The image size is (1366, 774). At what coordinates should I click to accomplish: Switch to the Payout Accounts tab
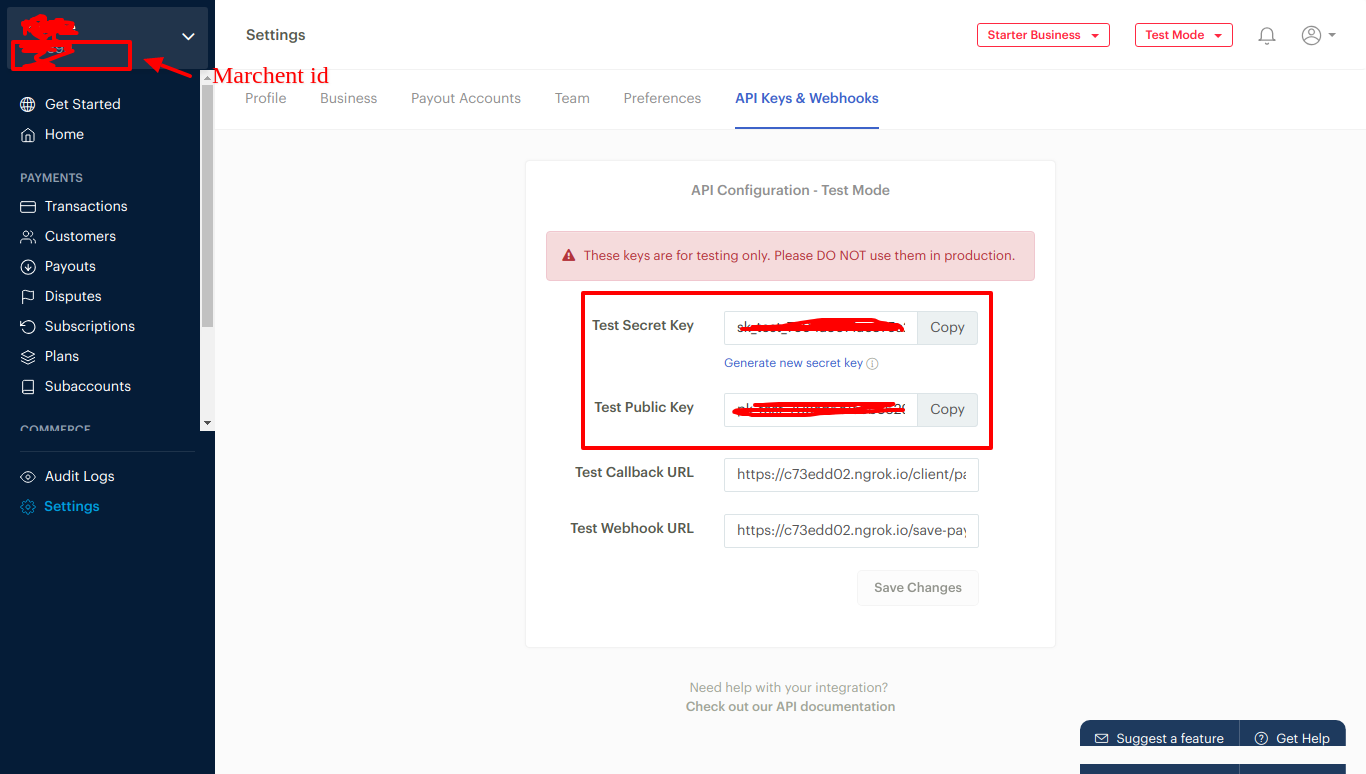click(x=466, y=98)
